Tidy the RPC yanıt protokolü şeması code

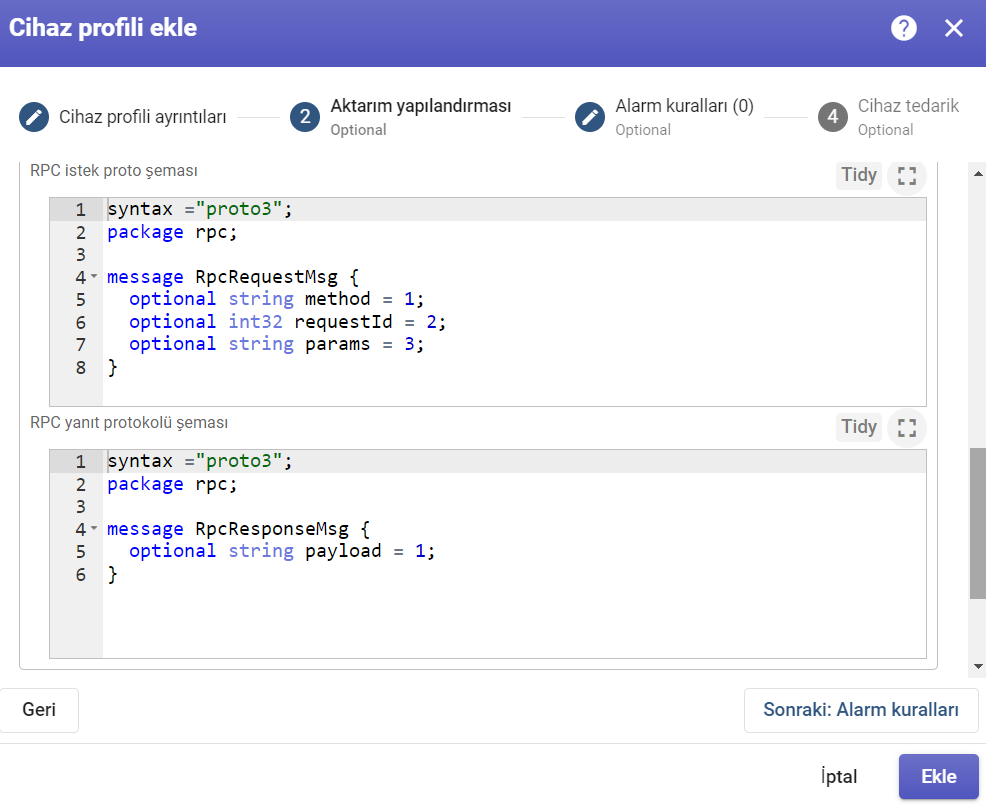tap(859, 427)
